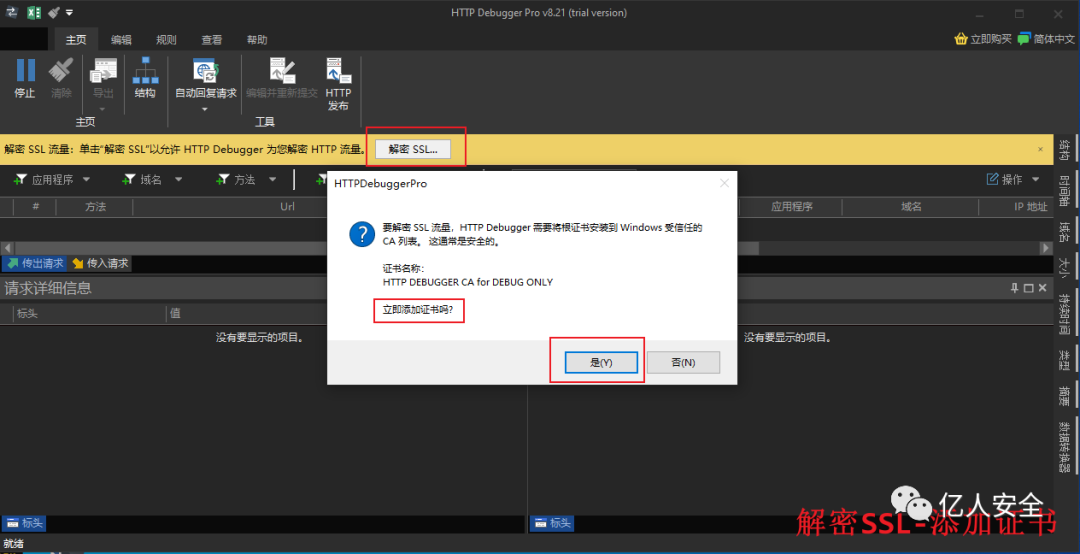
Task: Click the broom quick-access icon in title bar
Action: [x=54, y=12]
